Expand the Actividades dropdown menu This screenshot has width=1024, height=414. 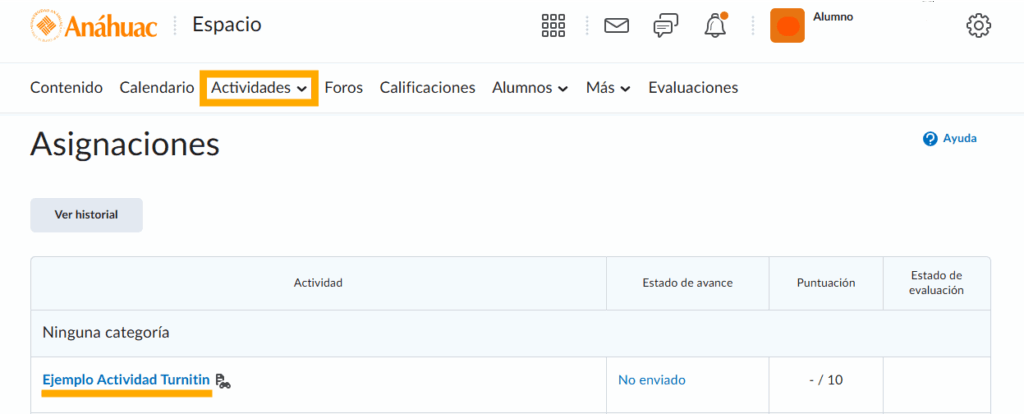pos(258,88)
